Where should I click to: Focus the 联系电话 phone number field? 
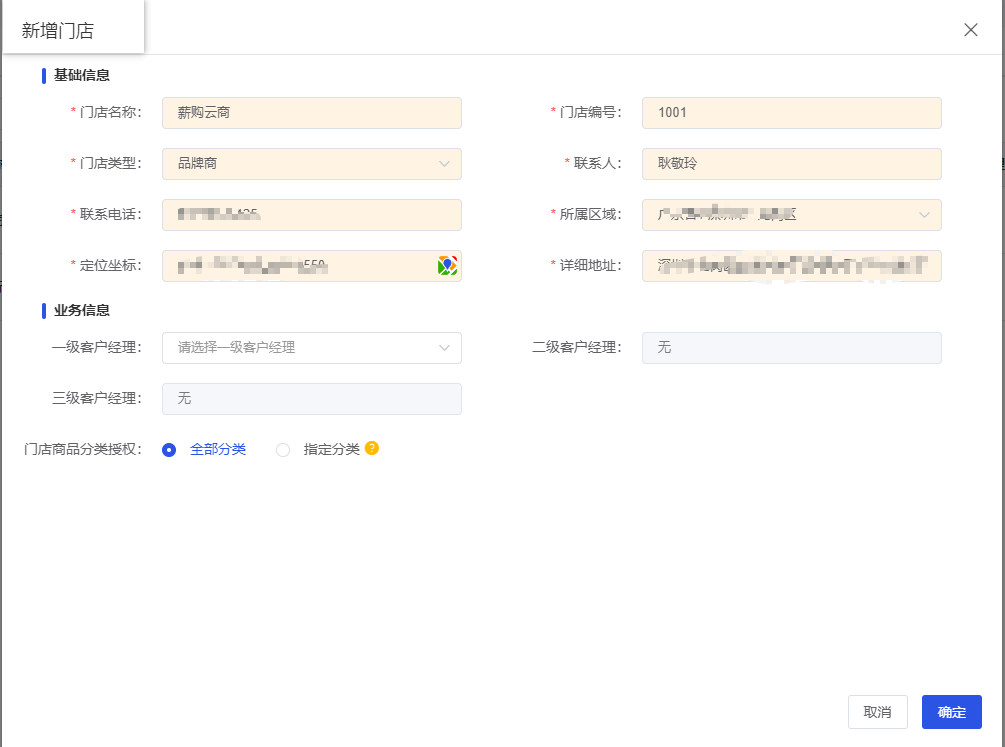311,214
